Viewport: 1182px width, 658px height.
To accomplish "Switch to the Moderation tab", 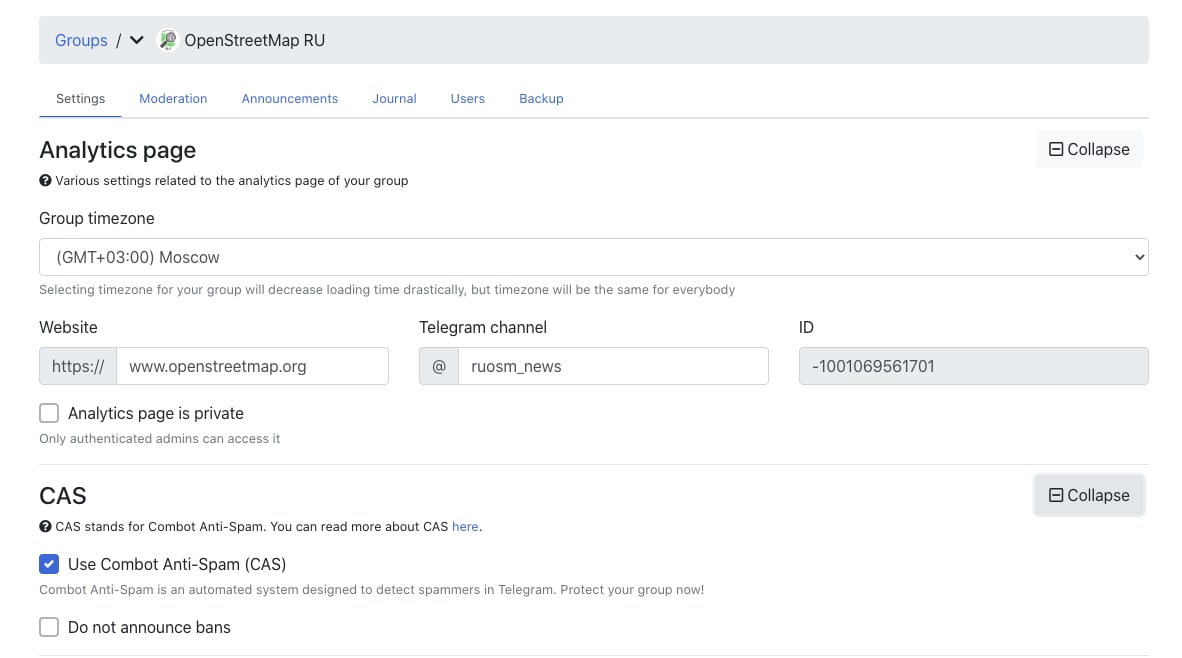I will click(x=173, y=99).
